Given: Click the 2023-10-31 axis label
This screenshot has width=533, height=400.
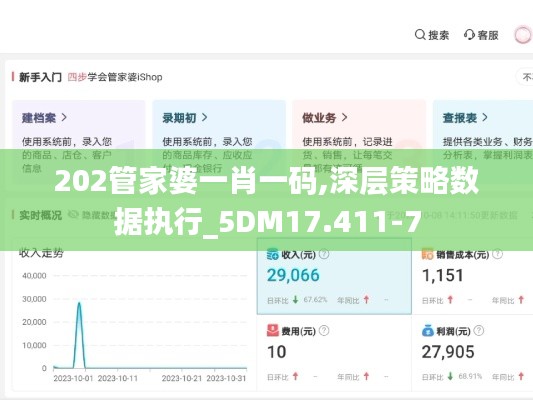Looking at the screenshot, I should point(226,378).
